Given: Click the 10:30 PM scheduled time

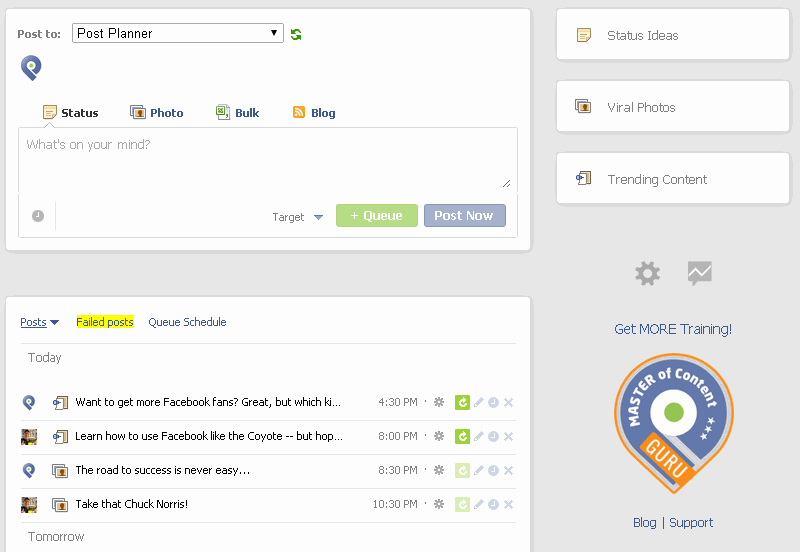Looking at the screenshot, I should (395, 504).
